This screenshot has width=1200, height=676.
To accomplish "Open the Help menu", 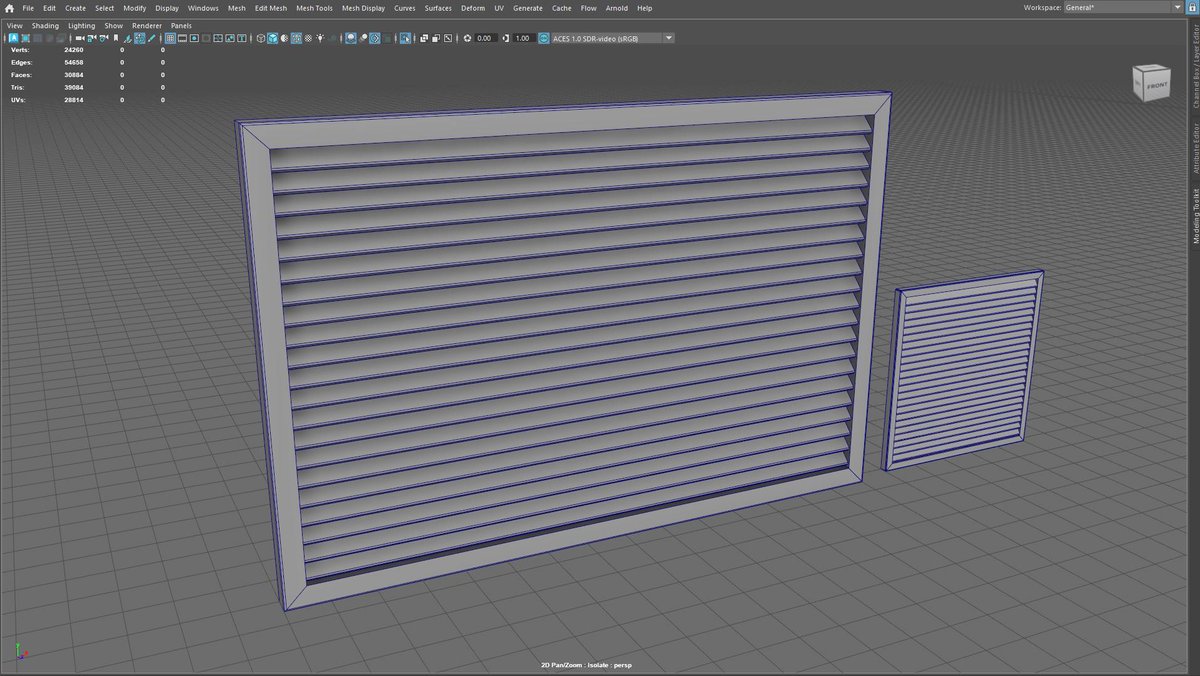I will point(645,8).
